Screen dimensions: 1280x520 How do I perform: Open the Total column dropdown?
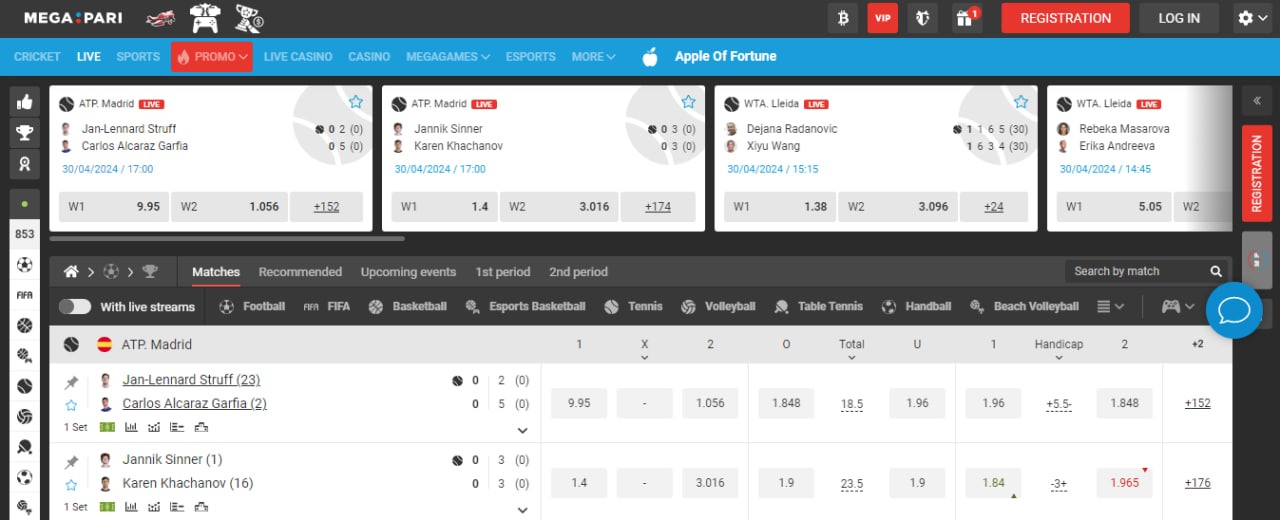[852, 350]
